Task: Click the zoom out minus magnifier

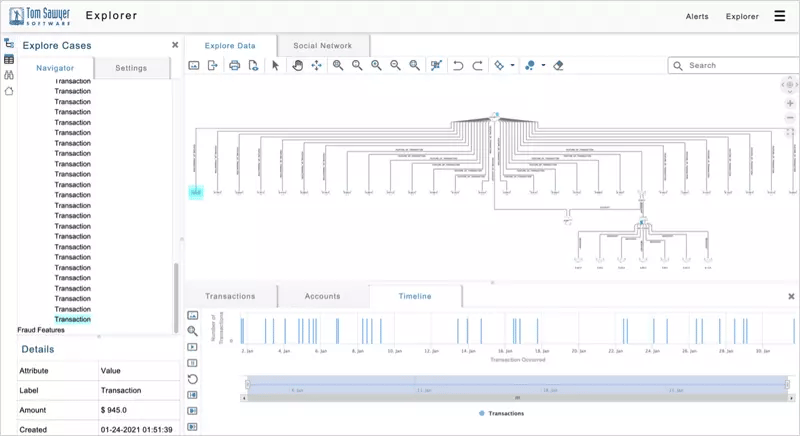Action: [395, 65]
